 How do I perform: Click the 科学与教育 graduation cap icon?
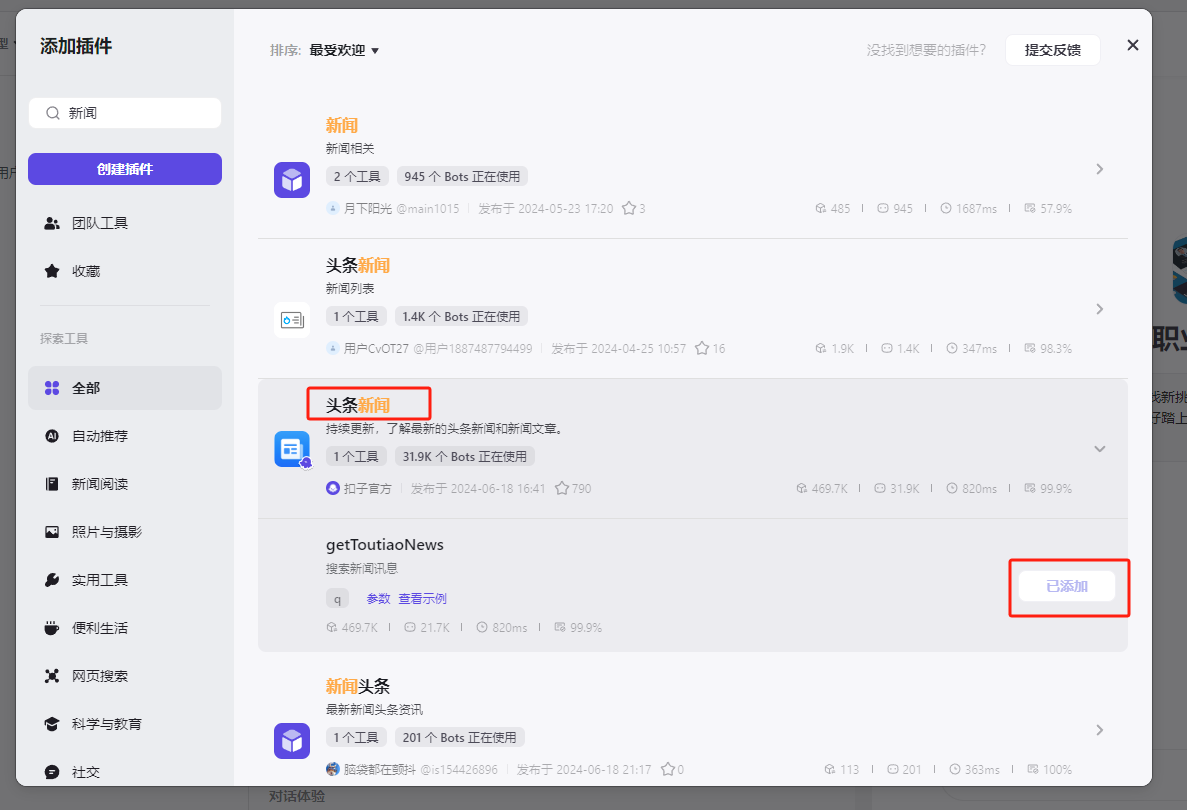[x=51, y=724]
